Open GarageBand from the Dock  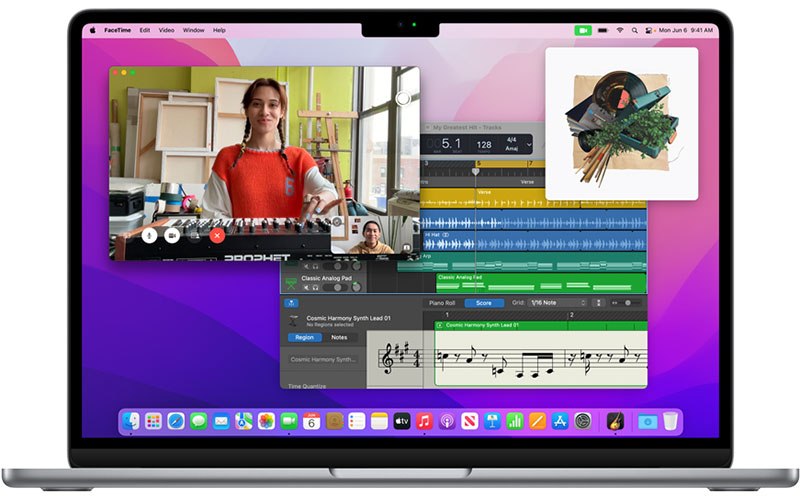pos(613,422)
